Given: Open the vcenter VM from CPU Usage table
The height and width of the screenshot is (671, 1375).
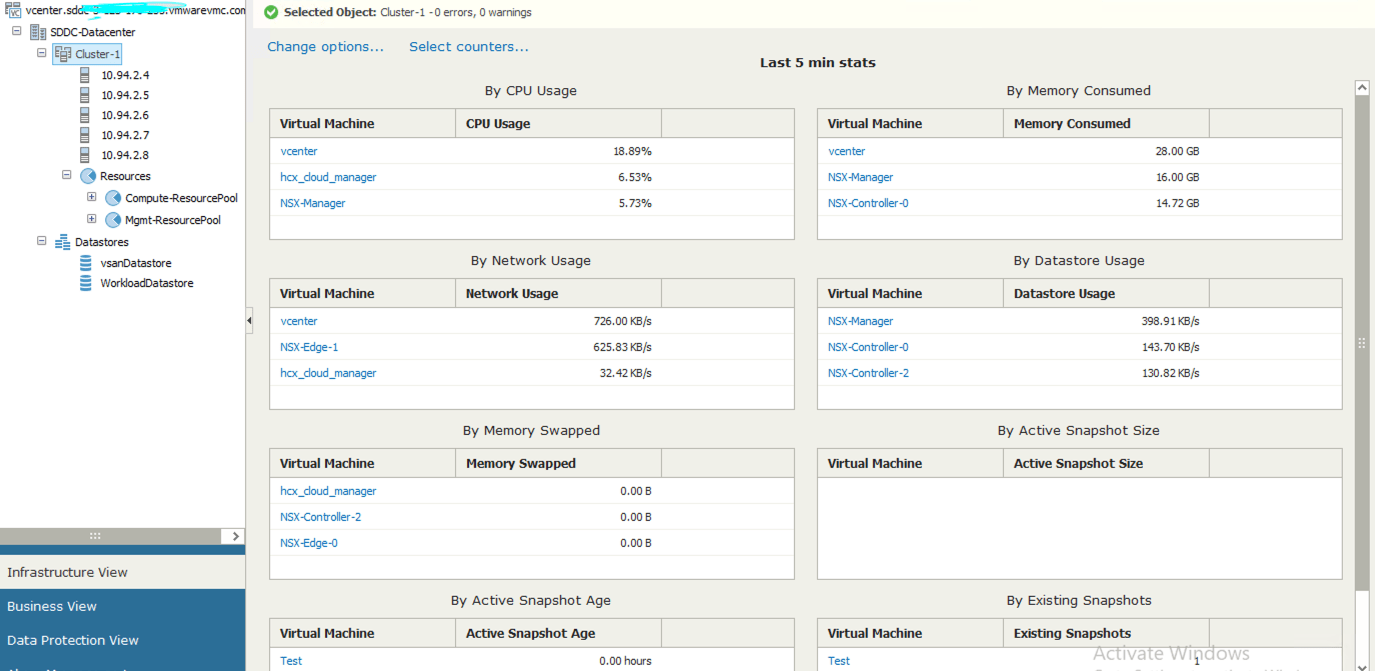Looking at the screenshot, I should point(298,151).
